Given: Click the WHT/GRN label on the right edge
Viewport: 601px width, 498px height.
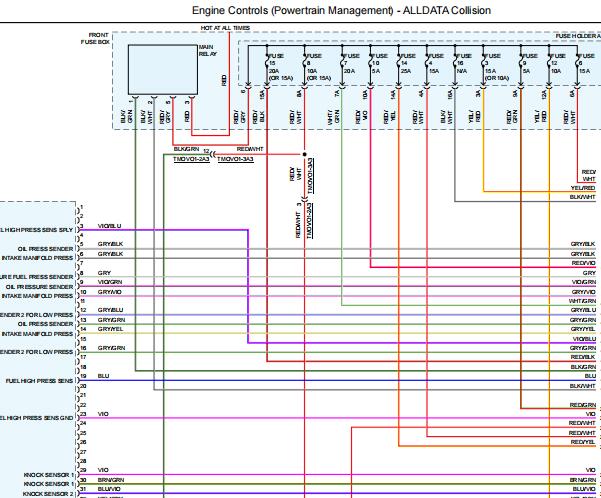Looking at the screenshot, I should point(582,301).
